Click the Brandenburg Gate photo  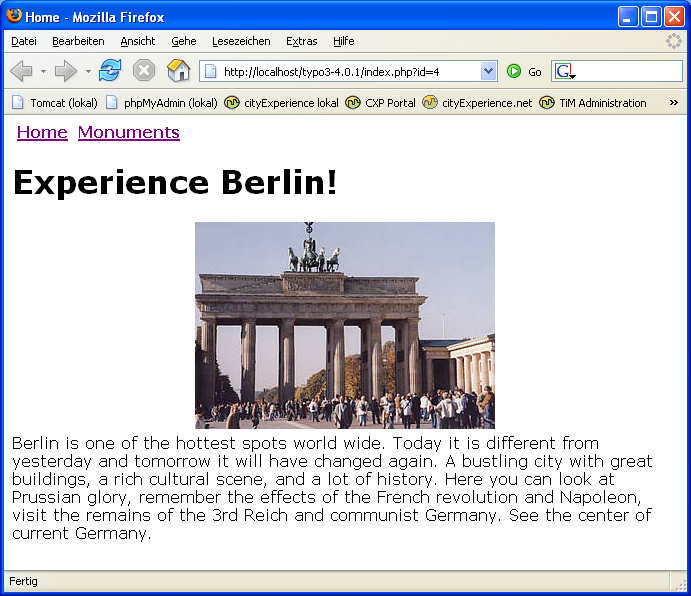[x=344, y=325]
